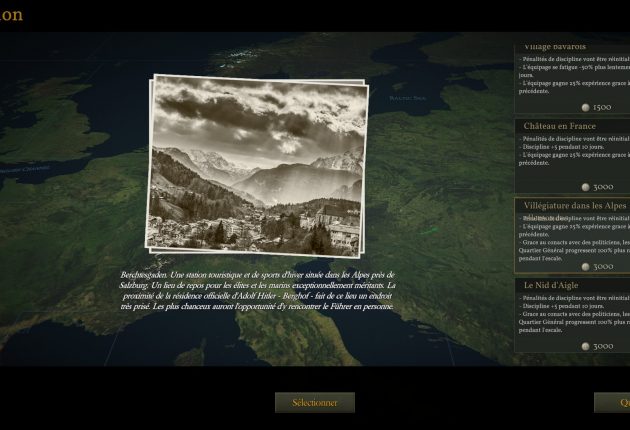The image size is (630, 430).
Task: Choose the Château en France option
Action: click(x=572, y=156)
